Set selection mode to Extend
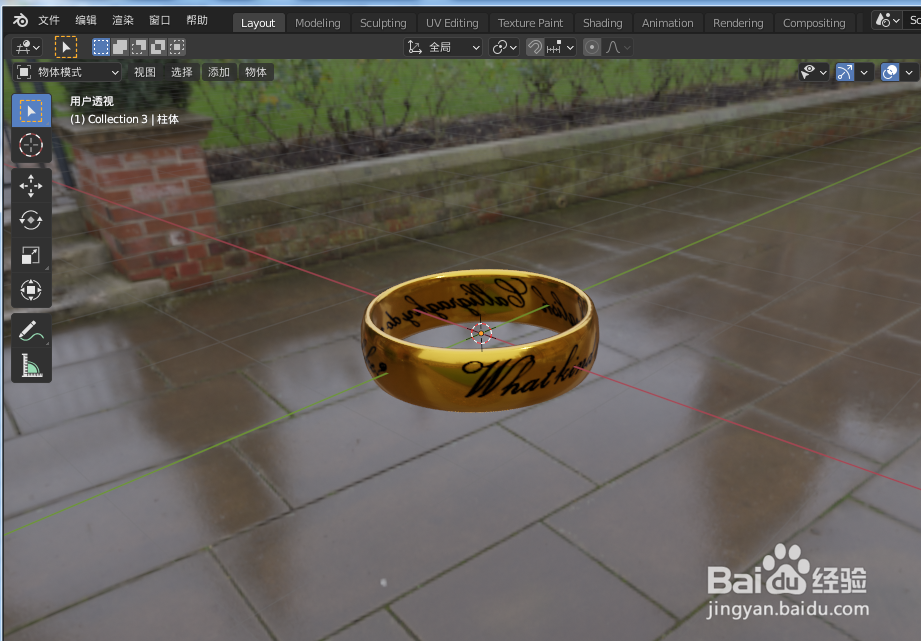The height and width of the screenshot is (641, 921). click(x=120, y=47)
